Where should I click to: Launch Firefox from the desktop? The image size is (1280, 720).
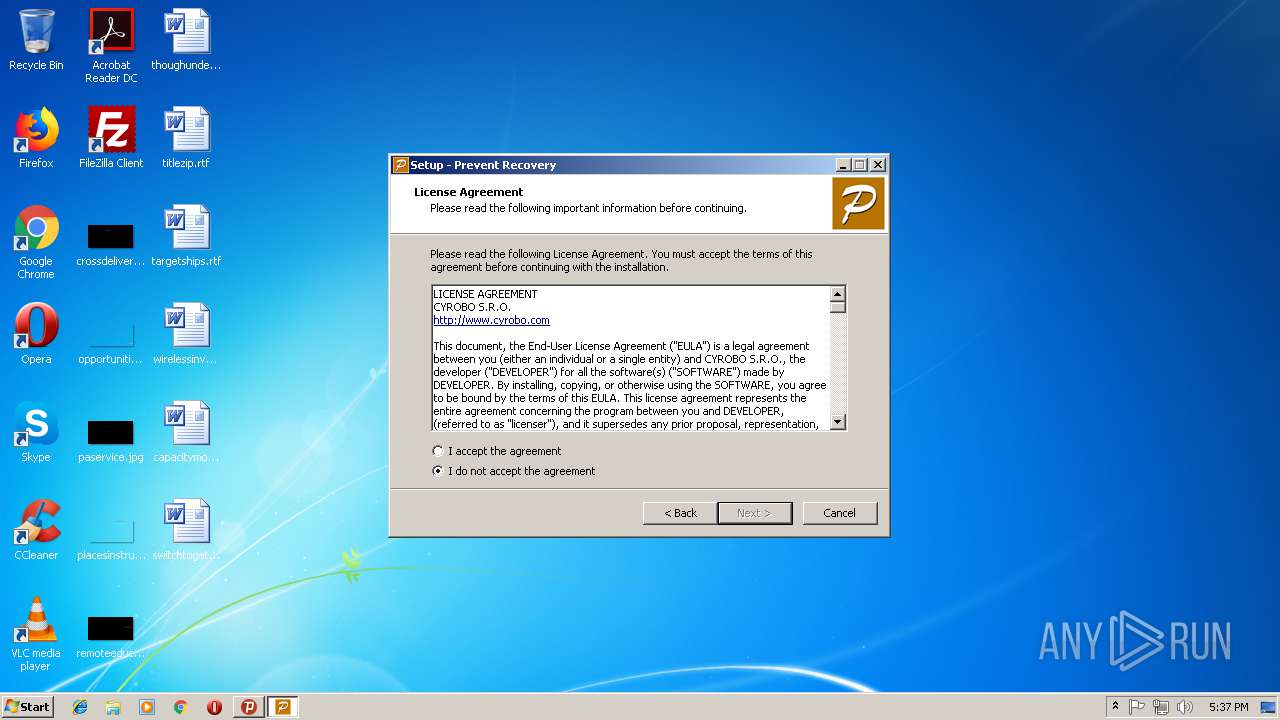click(x=36, y=138)
